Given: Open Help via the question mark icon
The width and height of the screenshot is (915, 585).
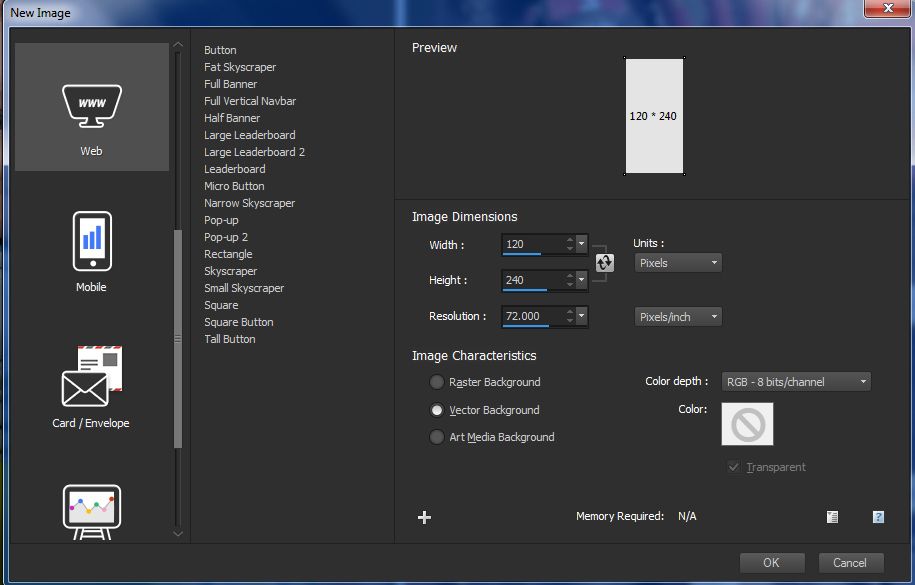Looking at the screenshot, I should click(878, 517).
